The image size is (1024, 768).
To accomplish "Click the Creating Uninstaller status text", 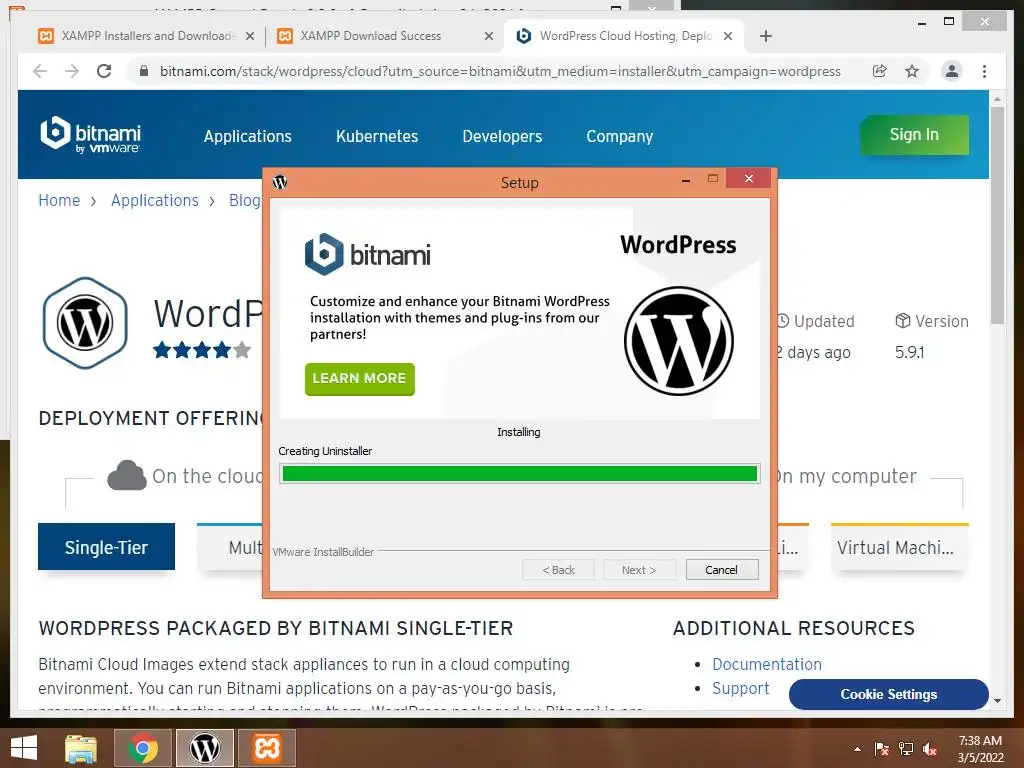I will [x=325, y=451].
